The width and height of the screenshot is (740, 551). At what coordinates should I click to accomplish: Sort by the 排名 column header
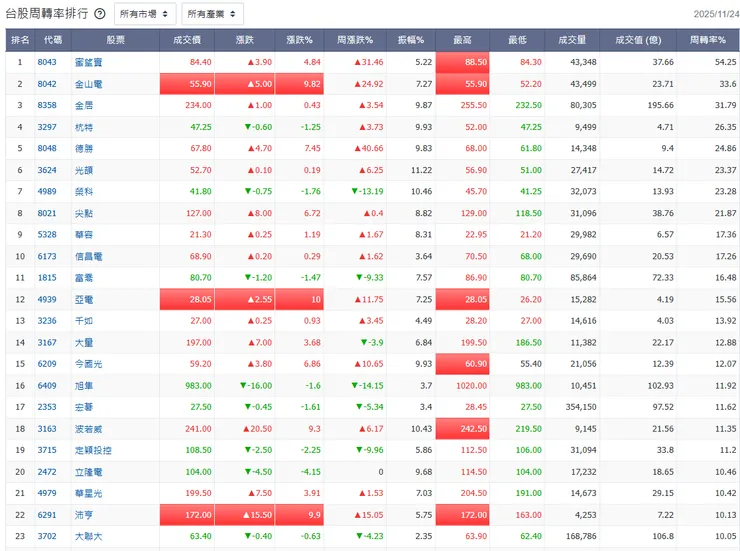tap(20, 40)
